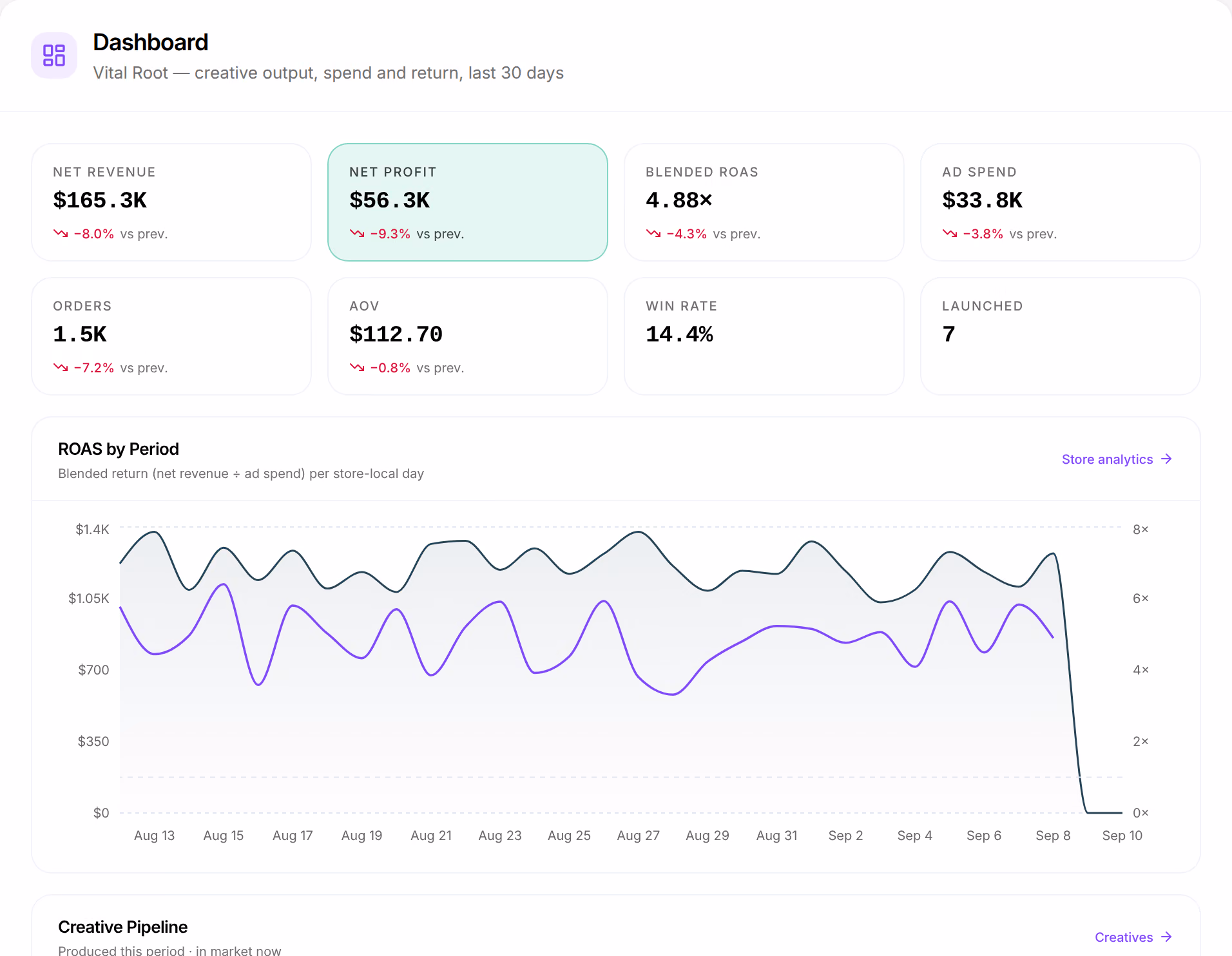Click the $165.3K net revenue value
Screen dimensions: 1232x956
[100, 200]
